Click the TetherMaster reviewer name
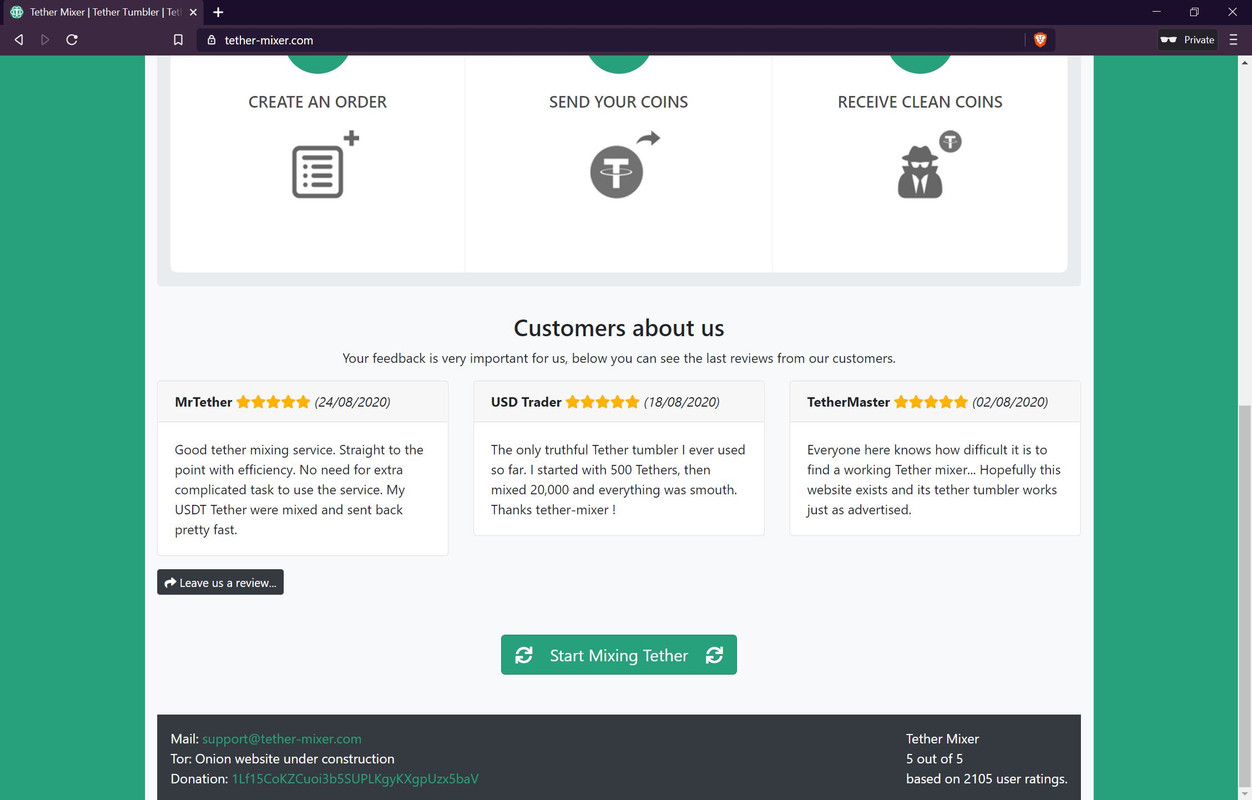The image size is (1252, 800). (848, 402)
